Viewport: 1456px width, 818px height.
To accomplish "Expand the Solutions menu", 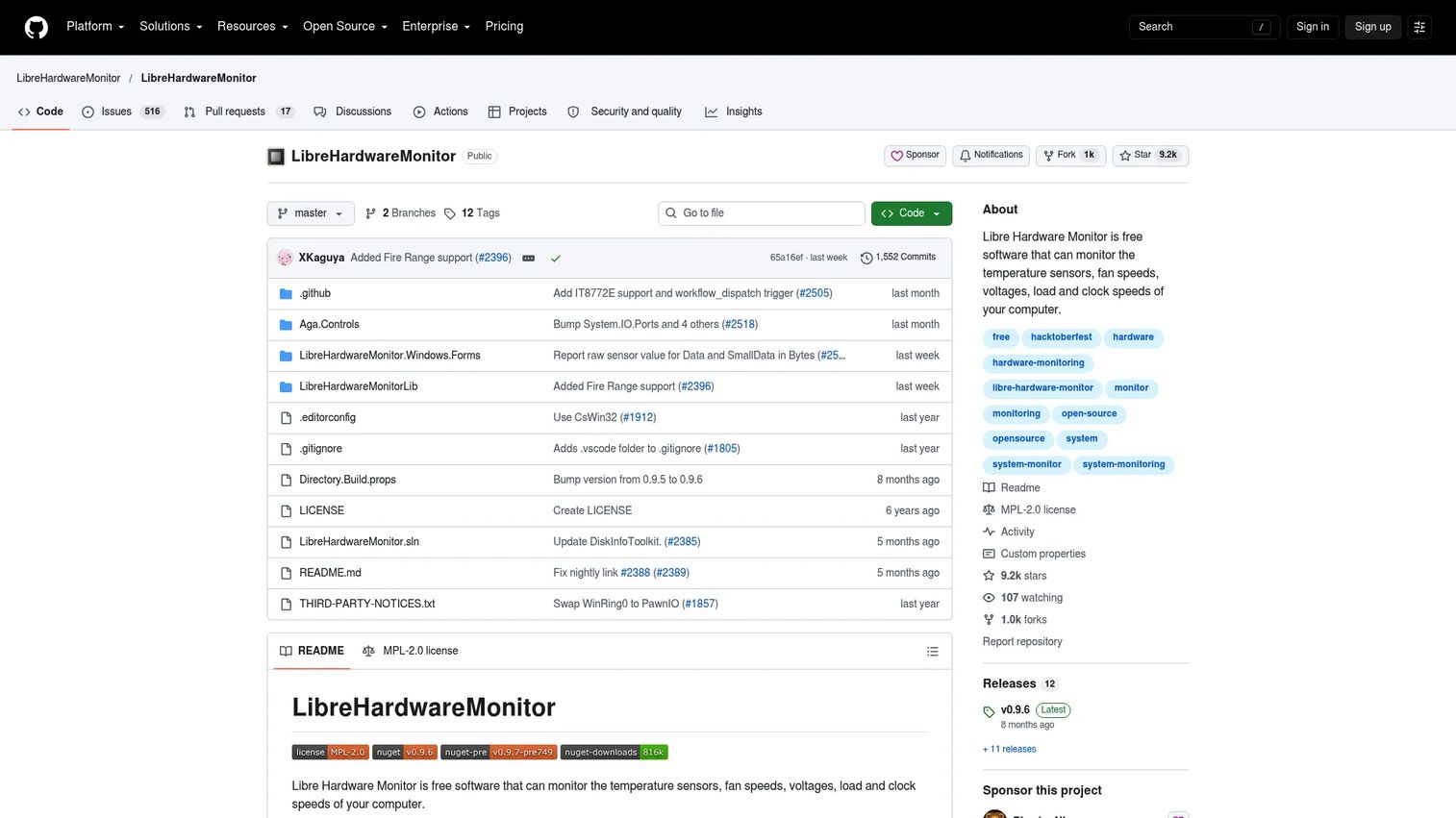I will coord(171,27).
